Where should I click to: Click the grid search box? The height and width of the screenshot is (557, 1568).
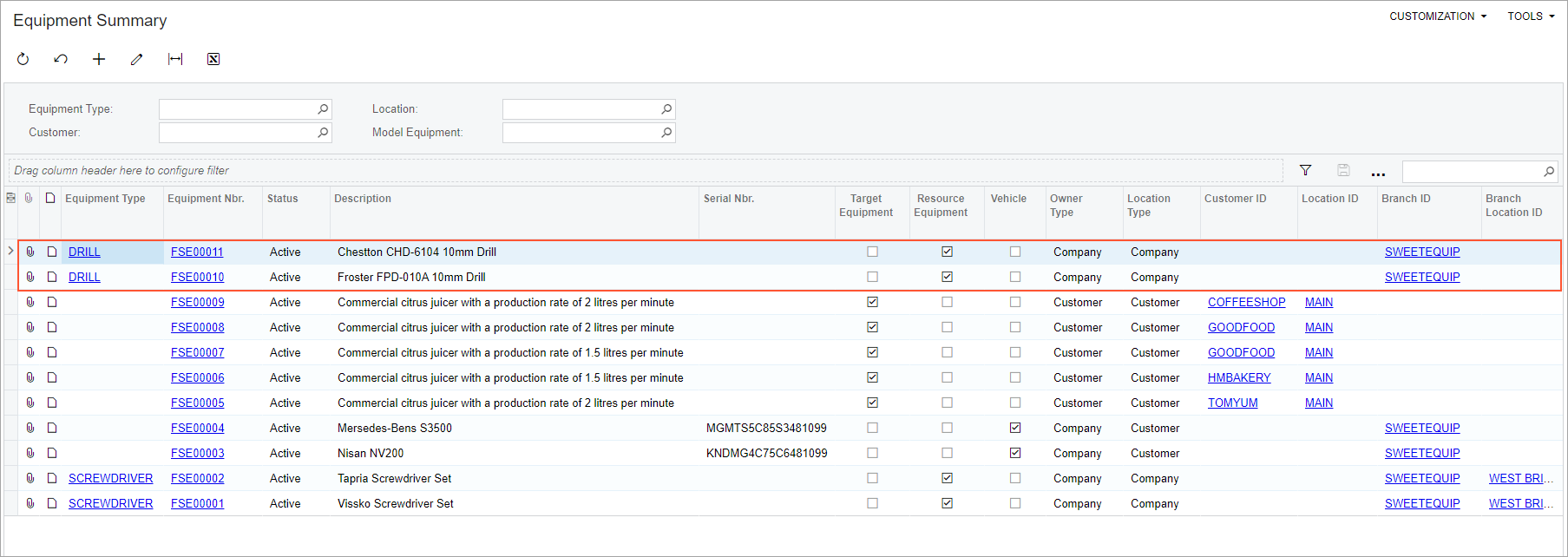point(1472,171)
